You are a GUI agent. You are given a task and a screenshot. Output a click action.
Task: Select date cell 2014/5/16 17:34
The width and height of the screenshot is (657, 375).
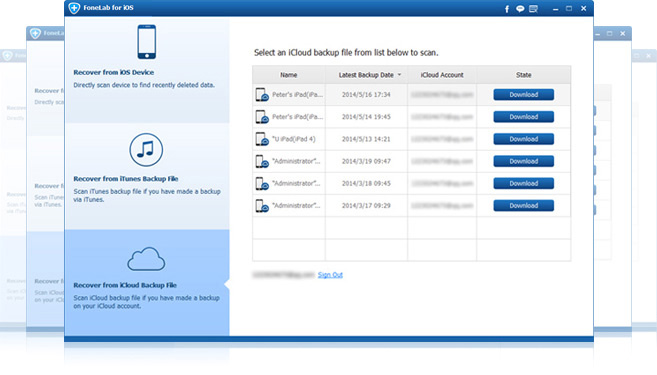point(366,95)
